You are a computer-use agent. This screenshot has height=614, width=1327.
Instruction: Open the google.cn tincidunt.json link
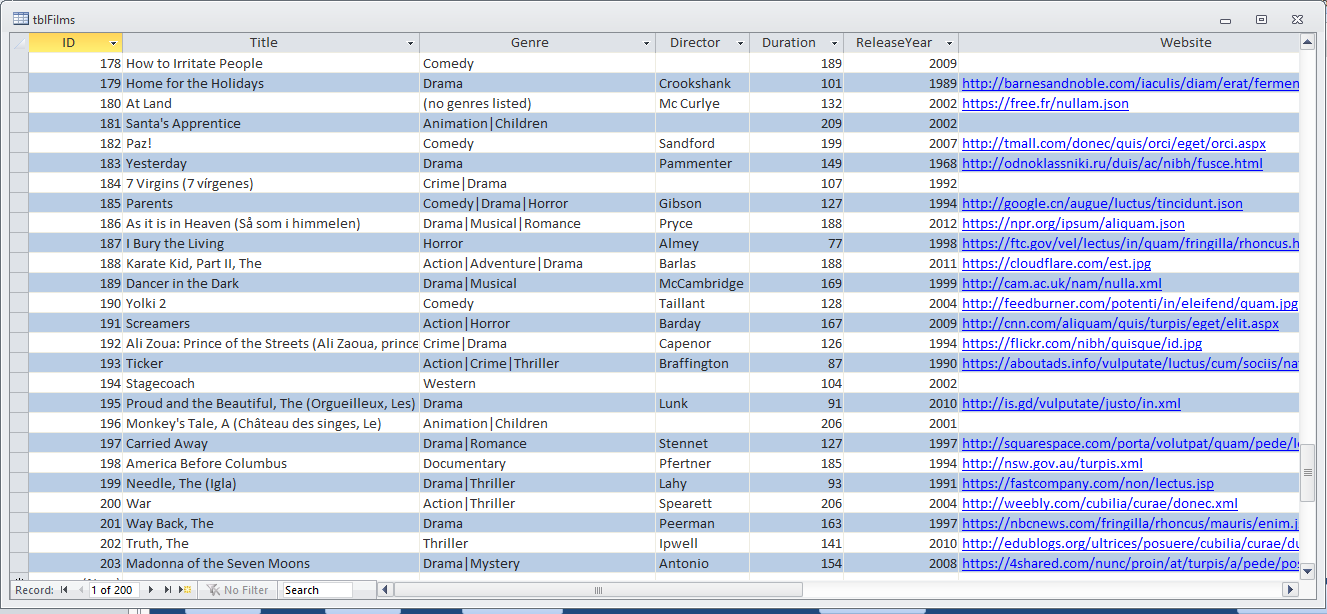tap(1102, 203)
